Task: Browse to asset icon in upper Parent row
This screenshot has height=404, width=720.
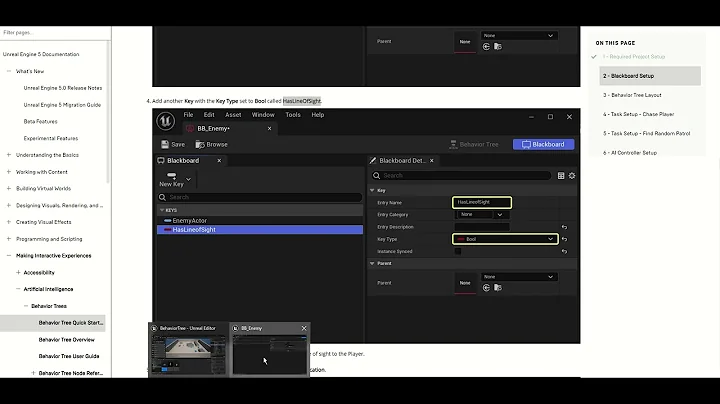Action: coord(498,46)
